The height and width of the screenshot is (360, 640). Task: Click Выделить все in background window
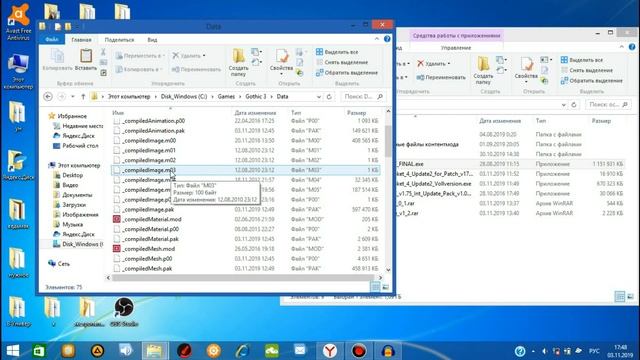coord(582,60)
